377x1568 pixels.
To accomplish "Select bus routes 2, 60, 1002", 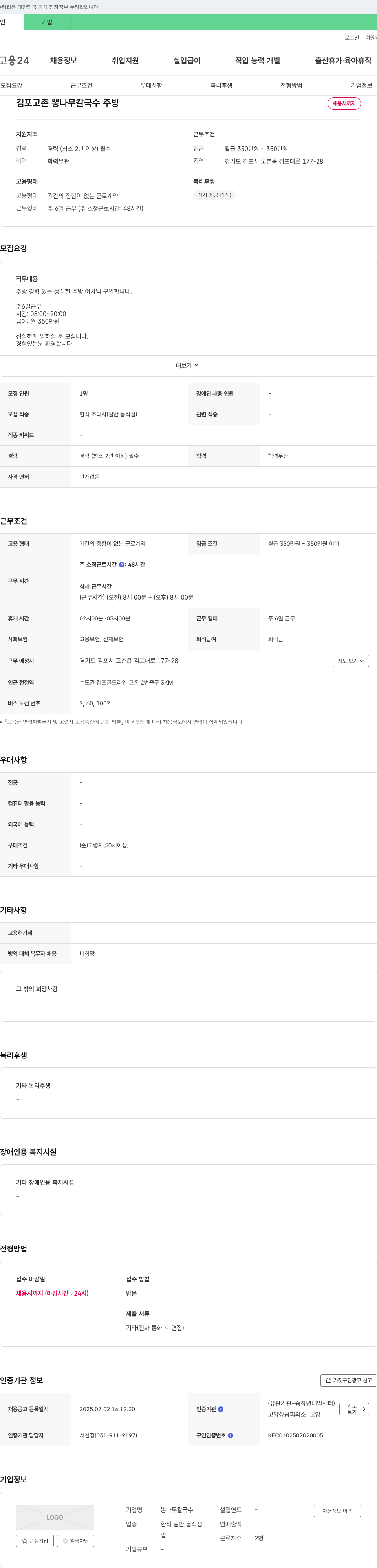I will tap(95, 703).
